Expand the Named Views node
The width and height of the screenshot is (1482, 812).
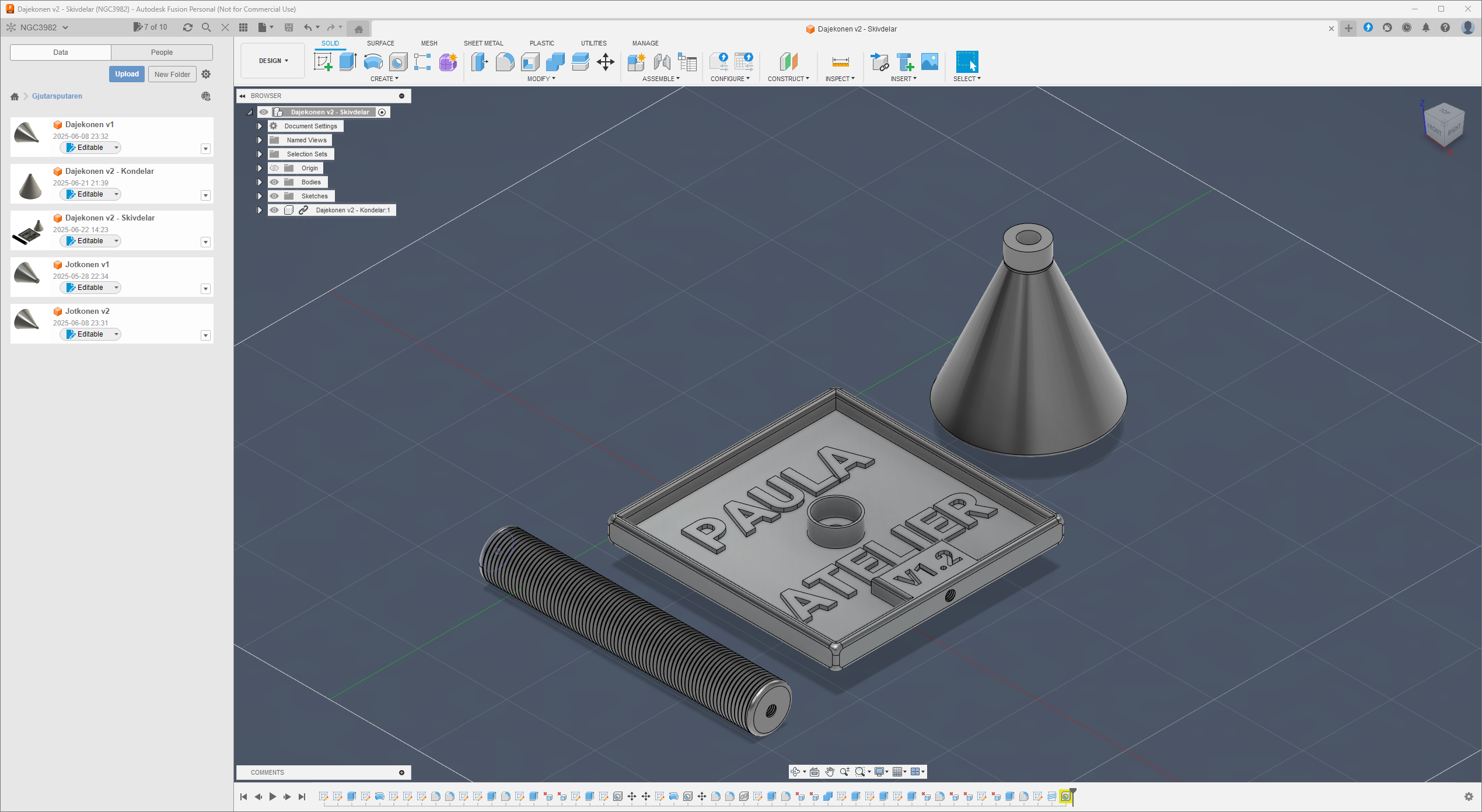click(260, 140)
